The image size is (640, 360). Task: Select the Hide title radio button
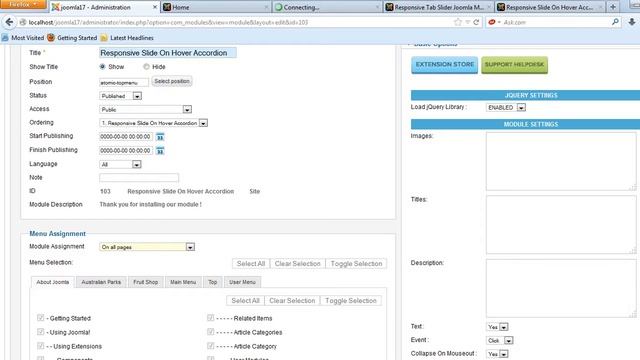[x=146, y=67]
